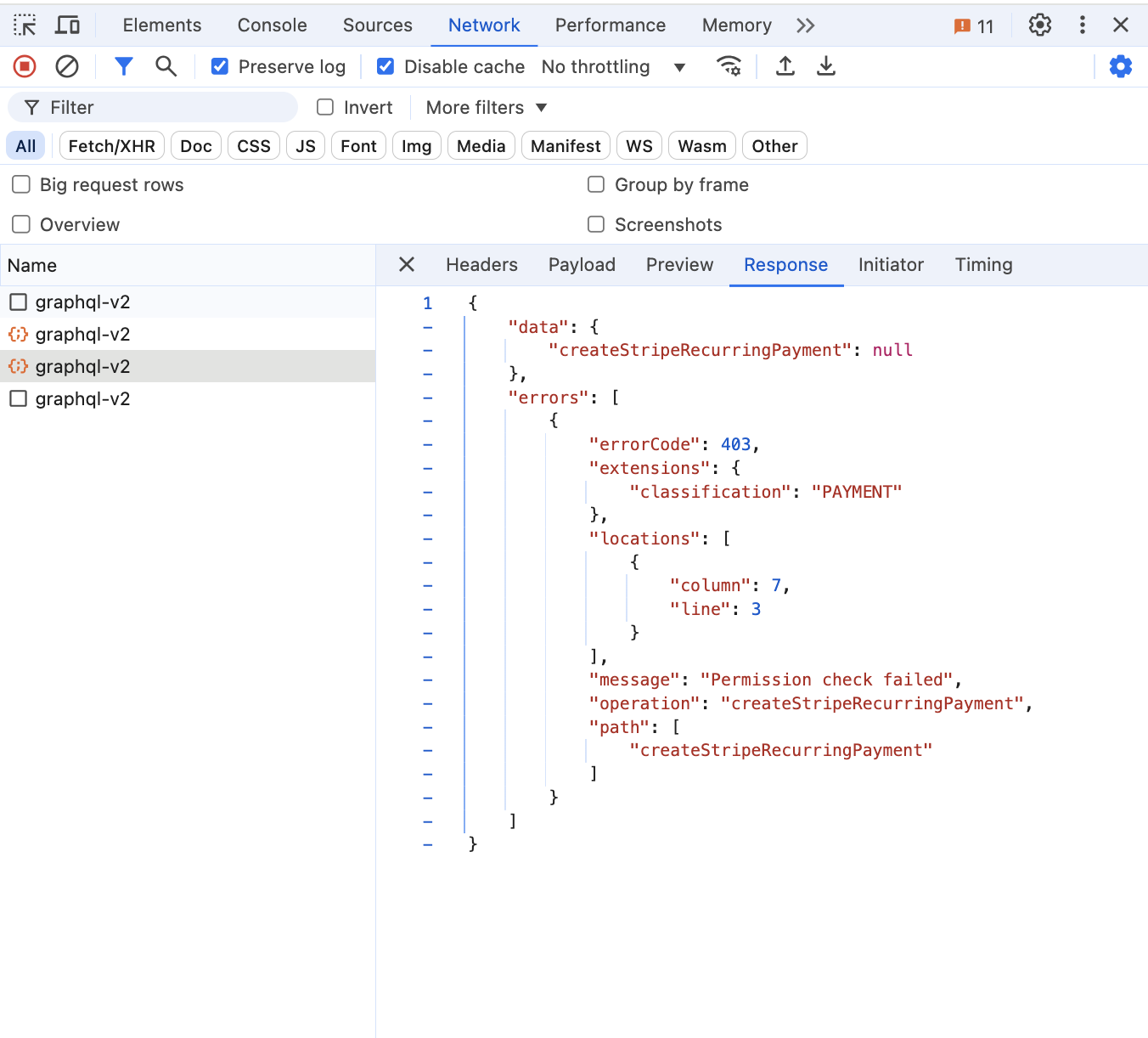Open Timing tab
1148x1038 pixels.
983,265
